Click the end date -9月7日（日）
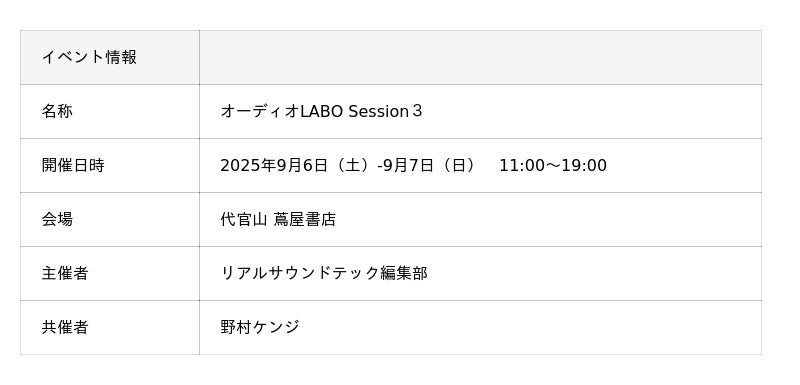This screenshot has height=385, width=800. click(428, 165)
